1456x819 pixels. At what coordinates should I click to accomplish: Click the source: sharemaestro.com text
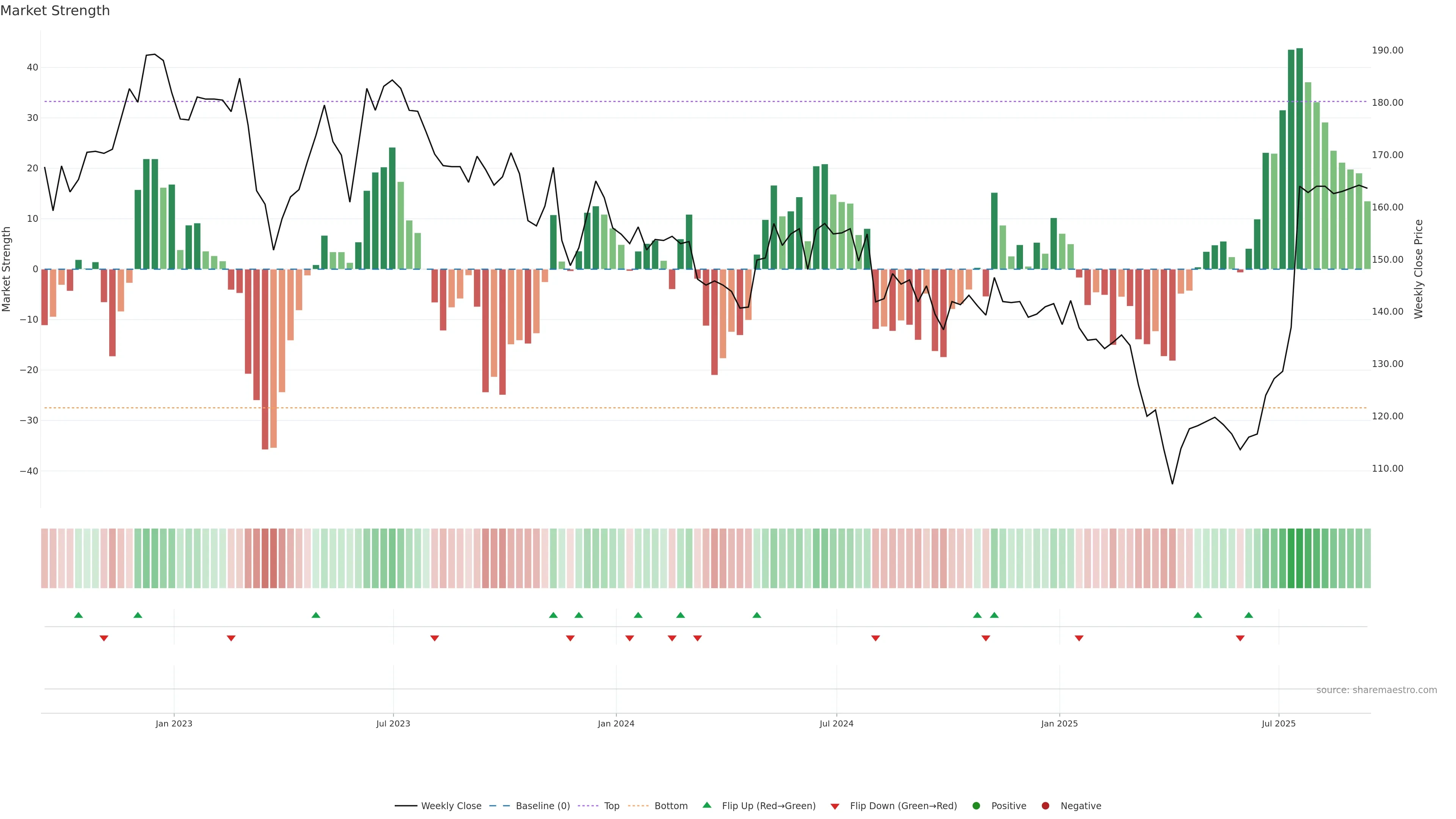tap(1376, 690)
